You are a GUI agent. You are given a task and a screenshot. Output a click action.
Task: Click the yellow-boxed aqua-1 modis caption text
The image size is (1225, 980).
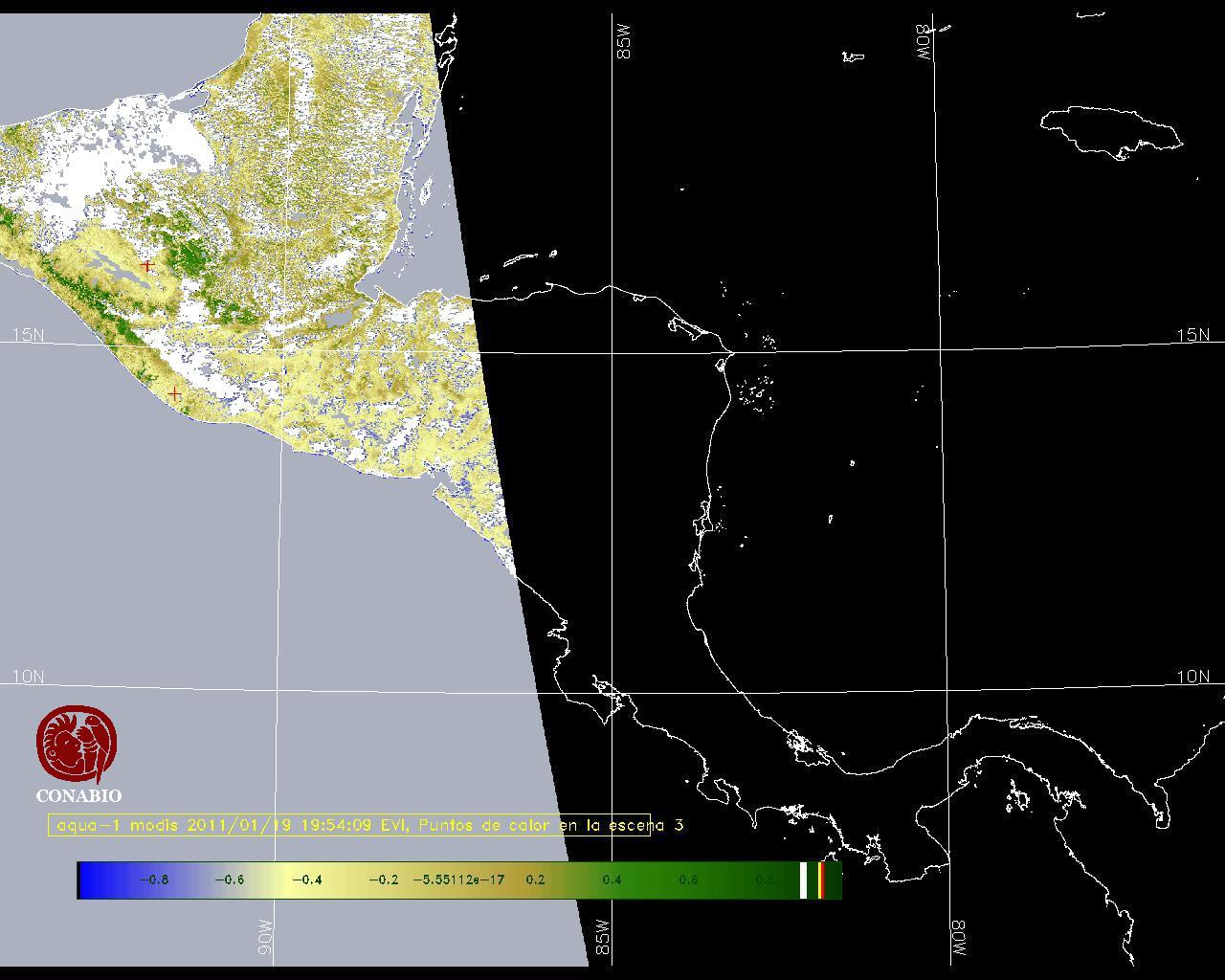(x=349, y=825)
